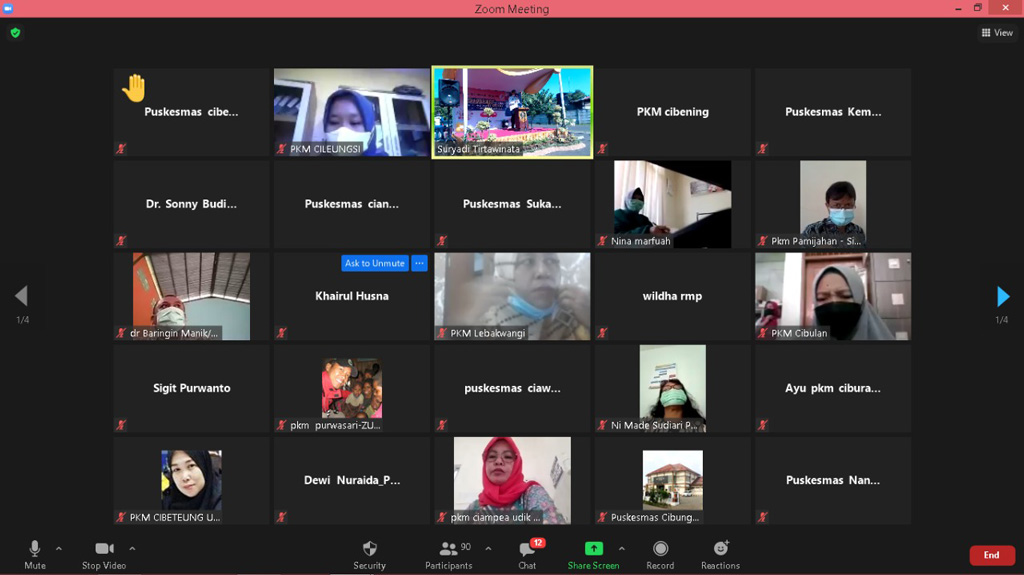Select the pkm purwasari profile picture tile
Image resolution: width=1024 pixels, height=575 pixels.
352,389
